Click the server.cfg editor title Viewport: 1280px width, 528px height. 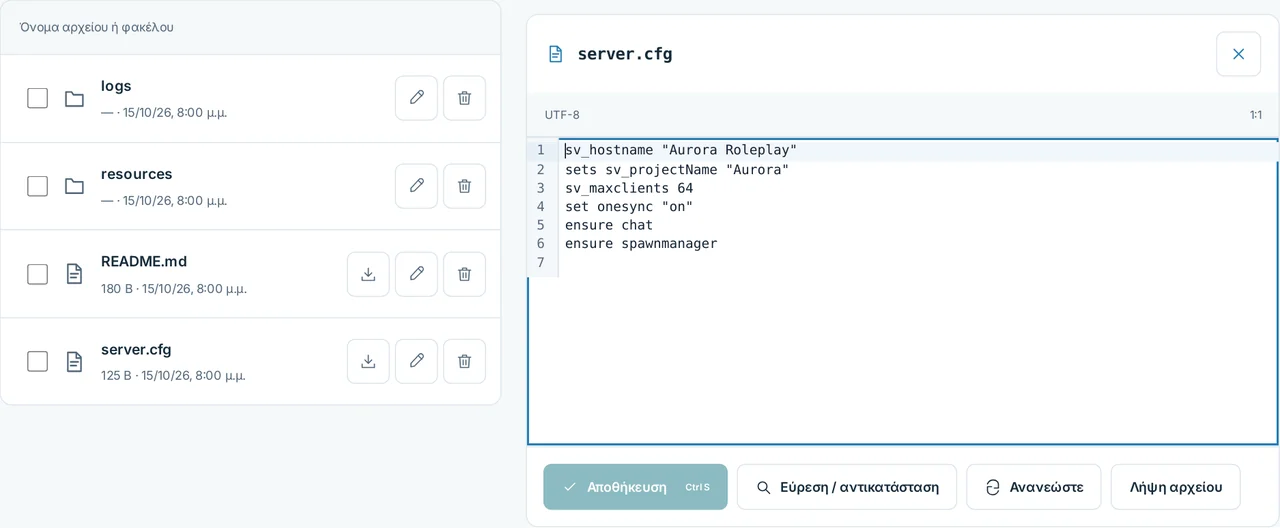(625, 54)
